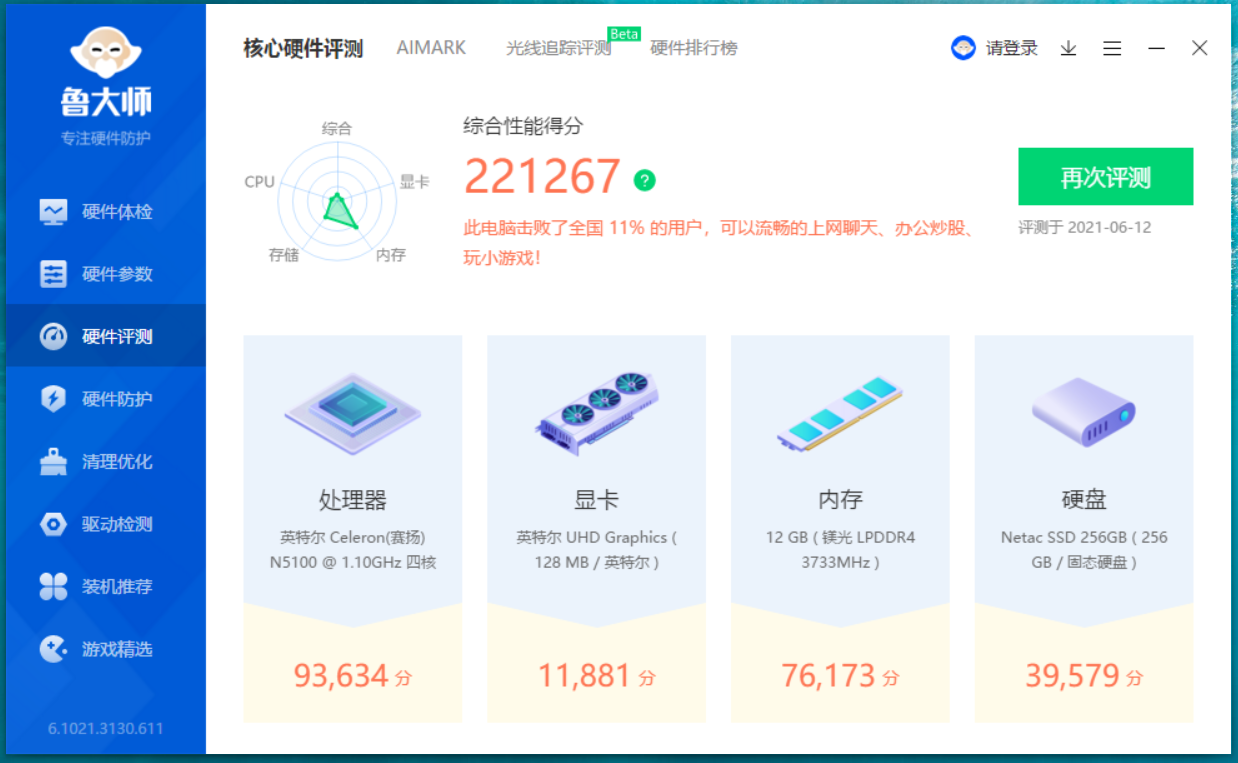Click the 驱动检测 hexagon icon
The width and height of the screenshot is (1238, 763).
tap(53, 524)
